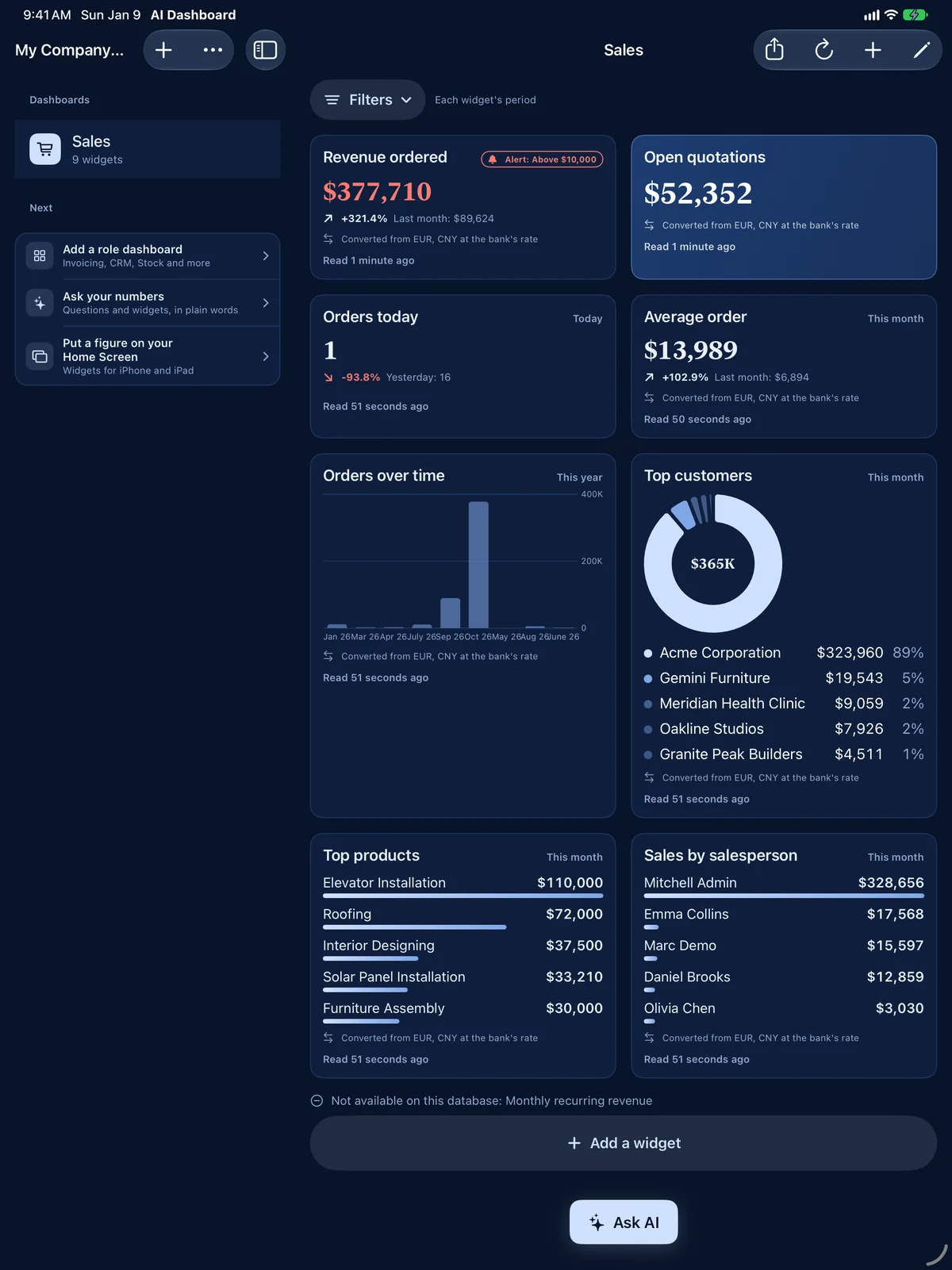Expand Add a role dashboard chevron

pos(266,255)
